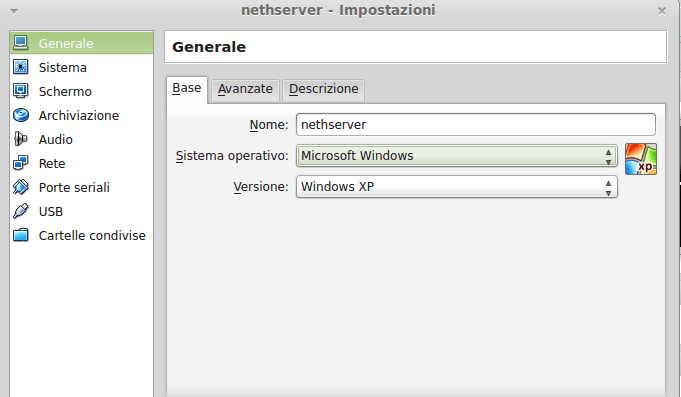Click the Rete network icon
Screen dimensions: 681x397
[x=20, y=163]
